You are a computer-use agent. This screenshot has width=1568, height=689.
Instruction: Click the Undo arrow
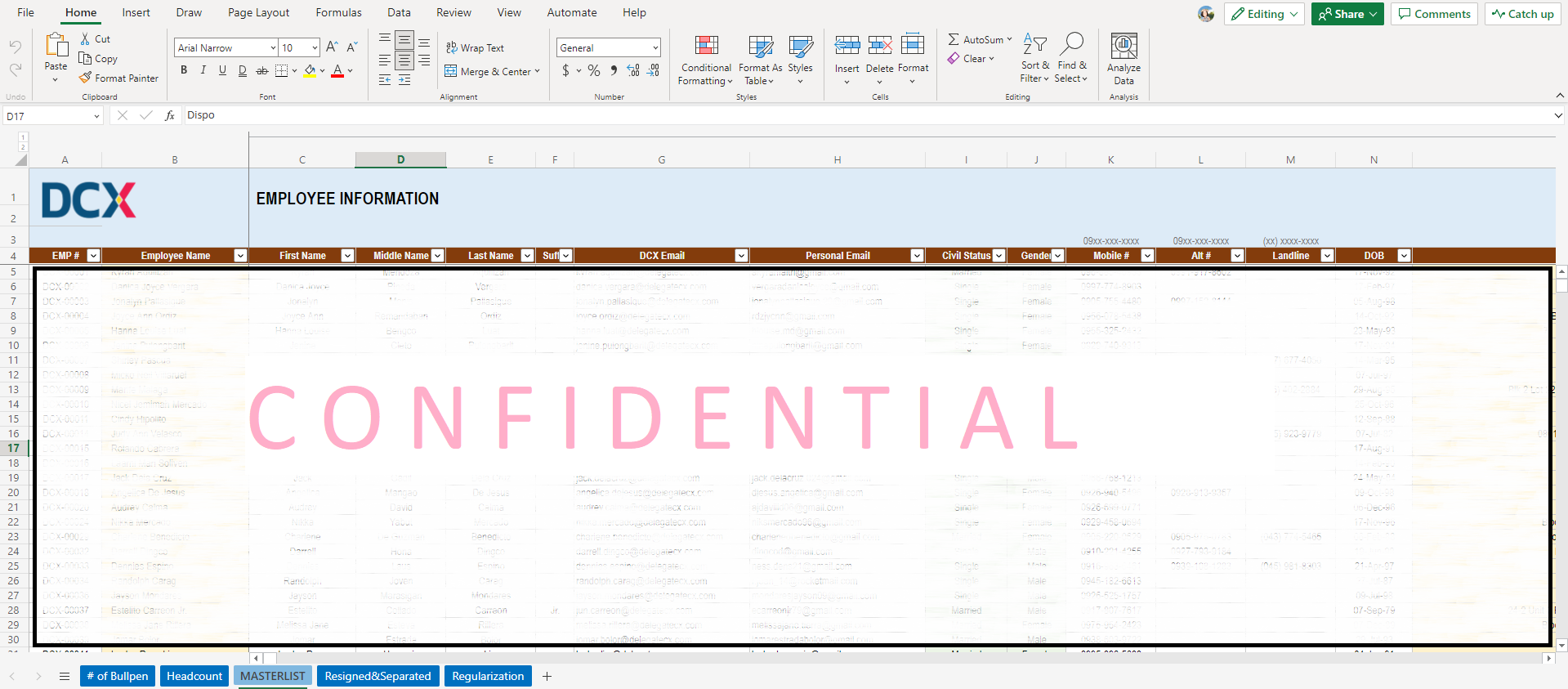[x=15, y=47]
